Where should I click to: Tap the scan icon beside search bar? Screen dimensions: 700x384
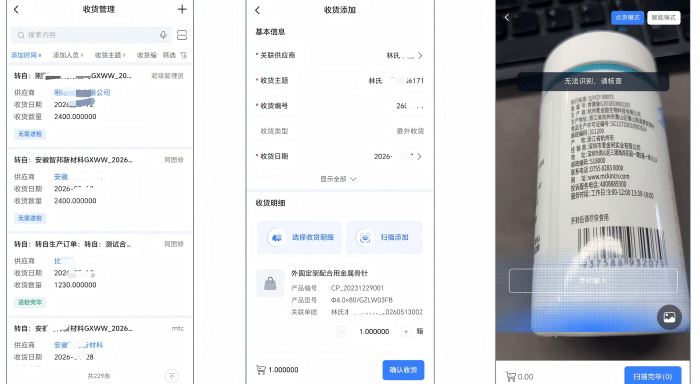pyautogui.click(x=182, y=35)
